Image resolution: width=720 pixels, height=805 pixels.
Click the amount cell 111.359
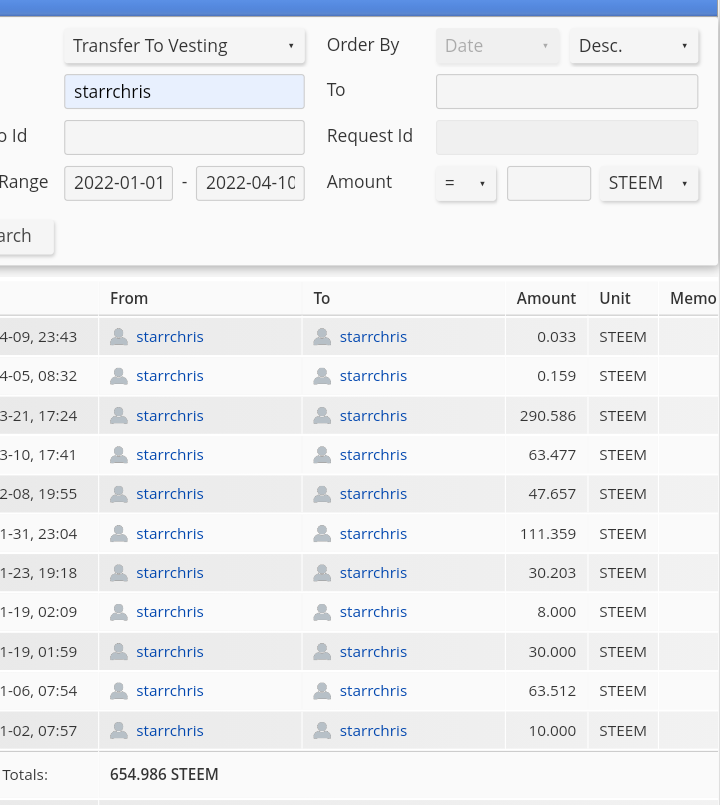(547, 534)
